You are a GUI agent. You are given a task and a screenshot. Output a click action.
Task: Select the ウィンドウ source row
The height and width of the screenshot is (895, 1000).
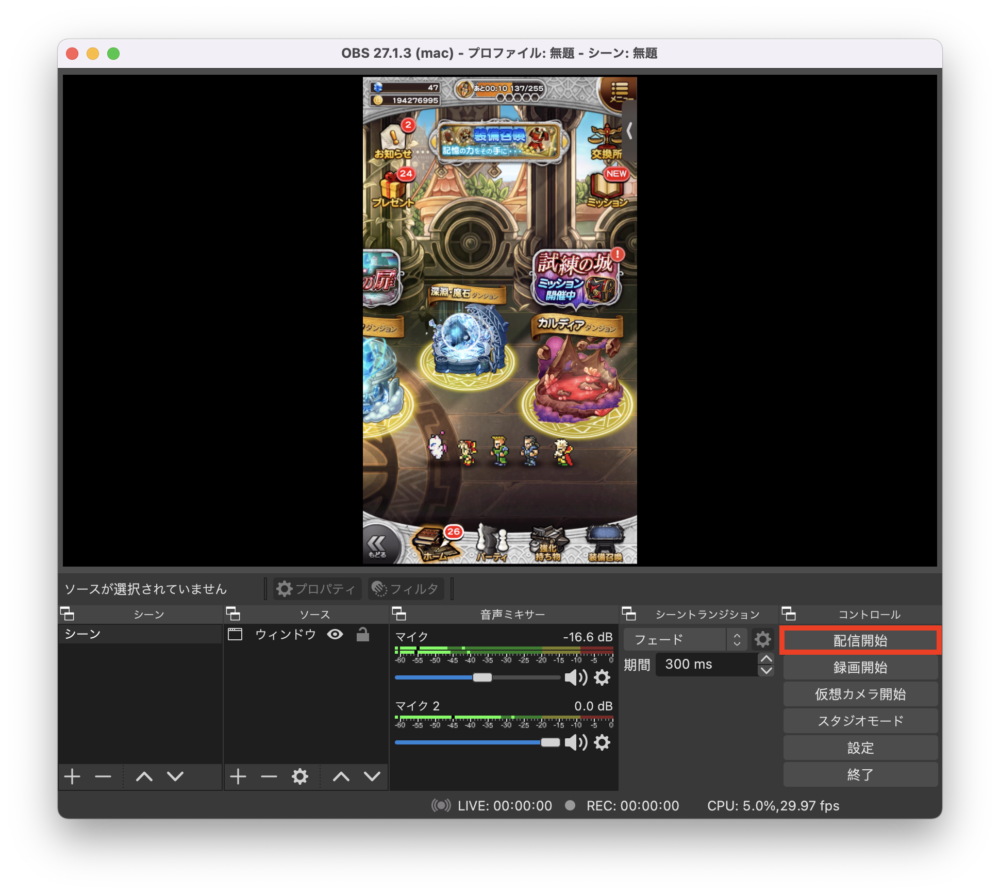click(x=305, y=634)
